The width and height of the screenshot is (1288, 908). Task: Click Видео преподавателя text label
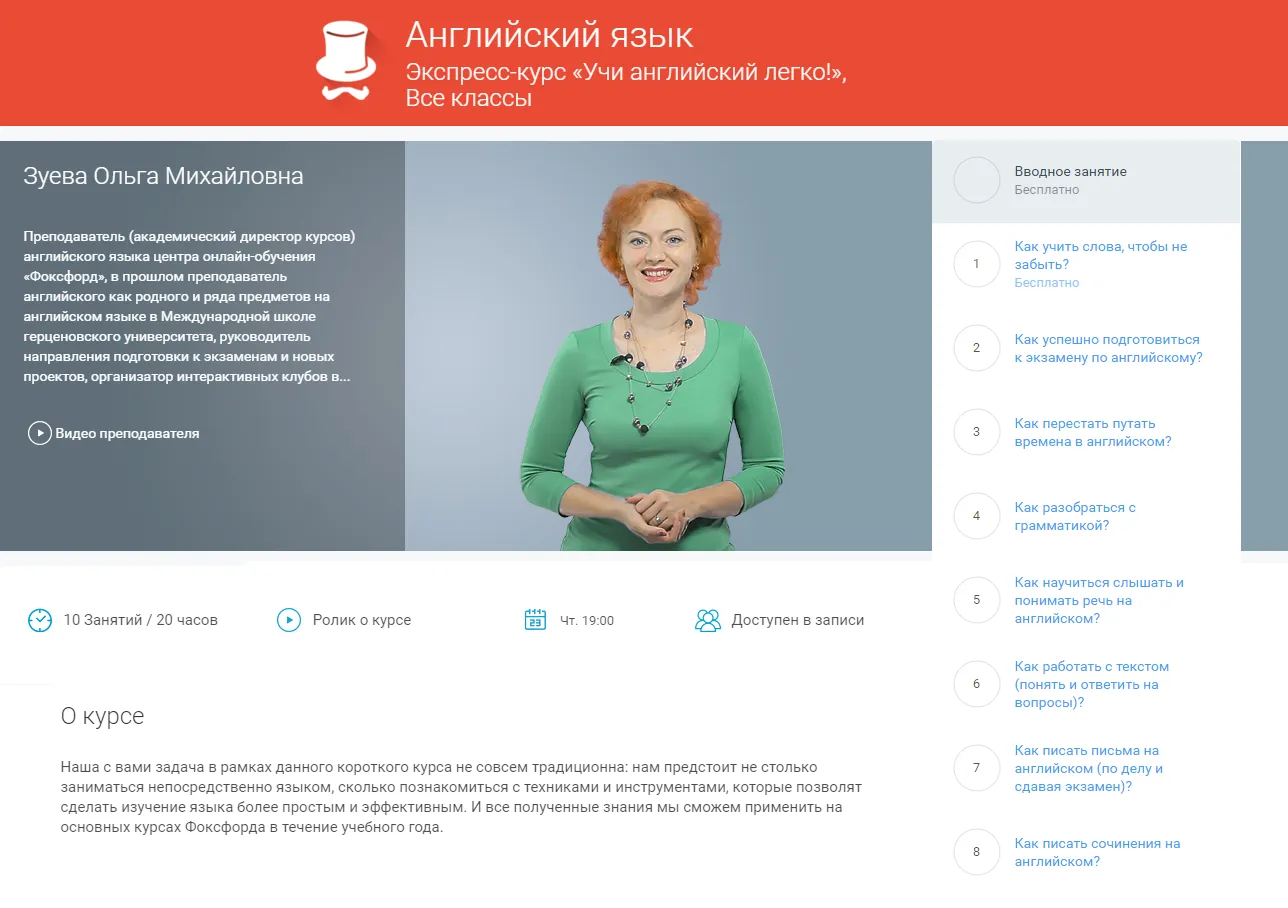coord(127,433)
